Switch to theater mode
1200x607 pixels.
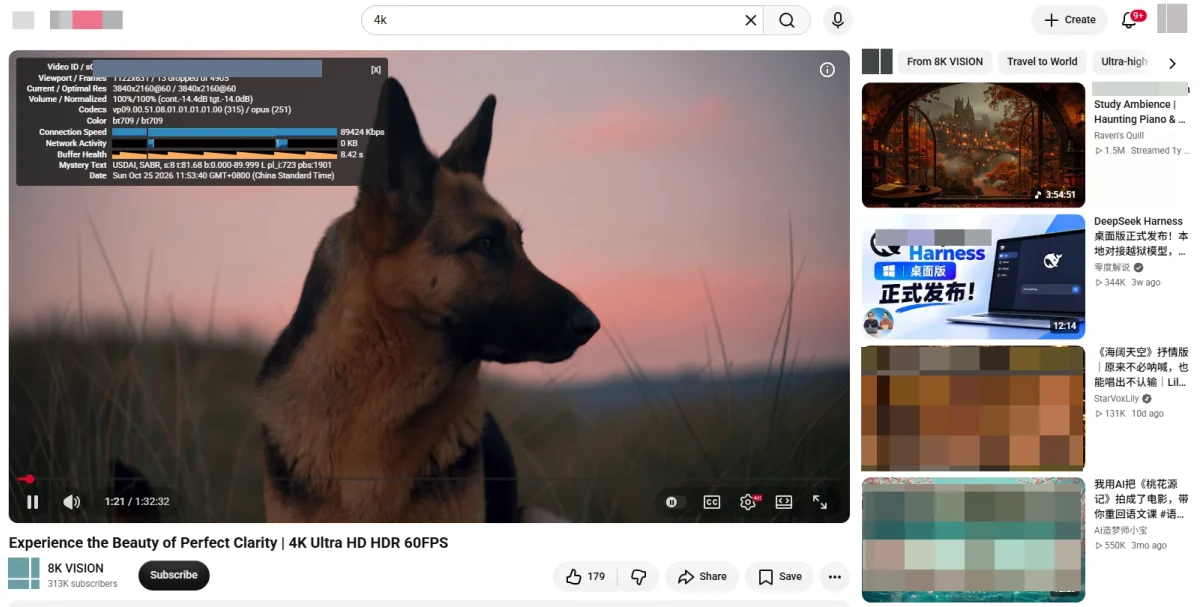click(784, 502)
